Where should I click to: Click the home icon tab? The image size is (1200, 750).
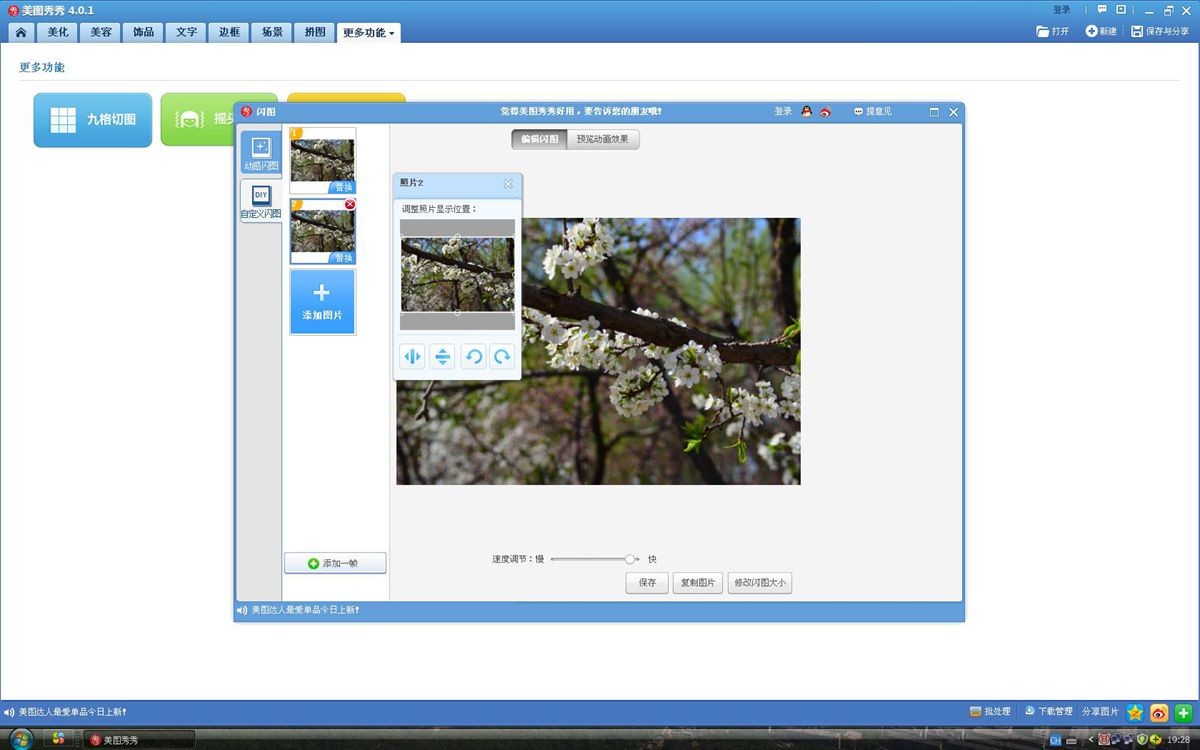(21, 32)
